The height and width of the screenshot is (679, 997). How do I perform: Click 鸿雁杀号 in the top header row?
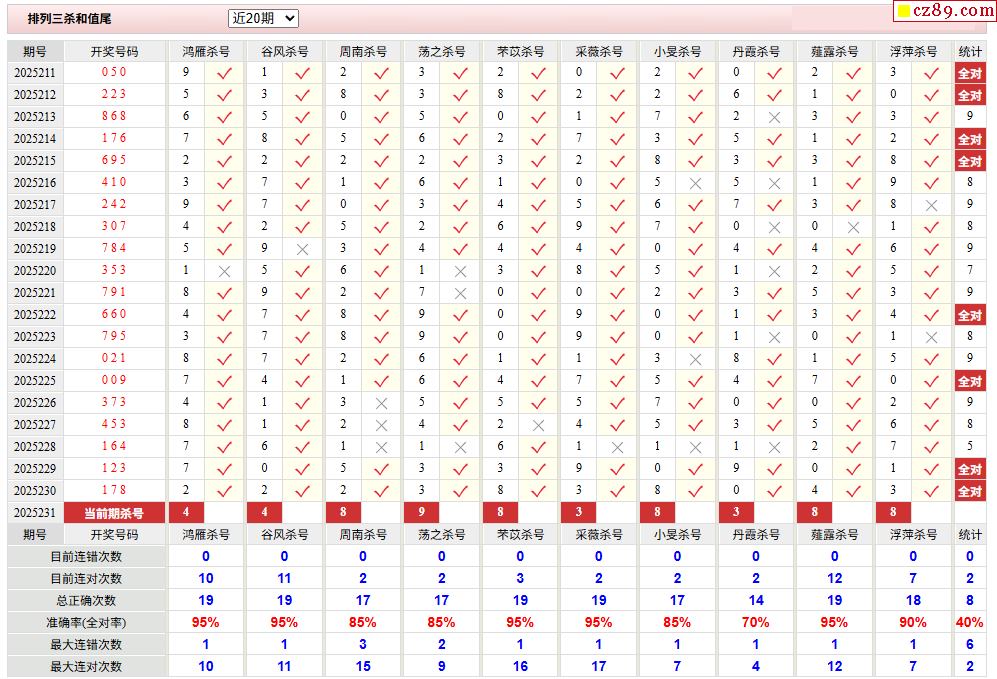tap(205, 51)
